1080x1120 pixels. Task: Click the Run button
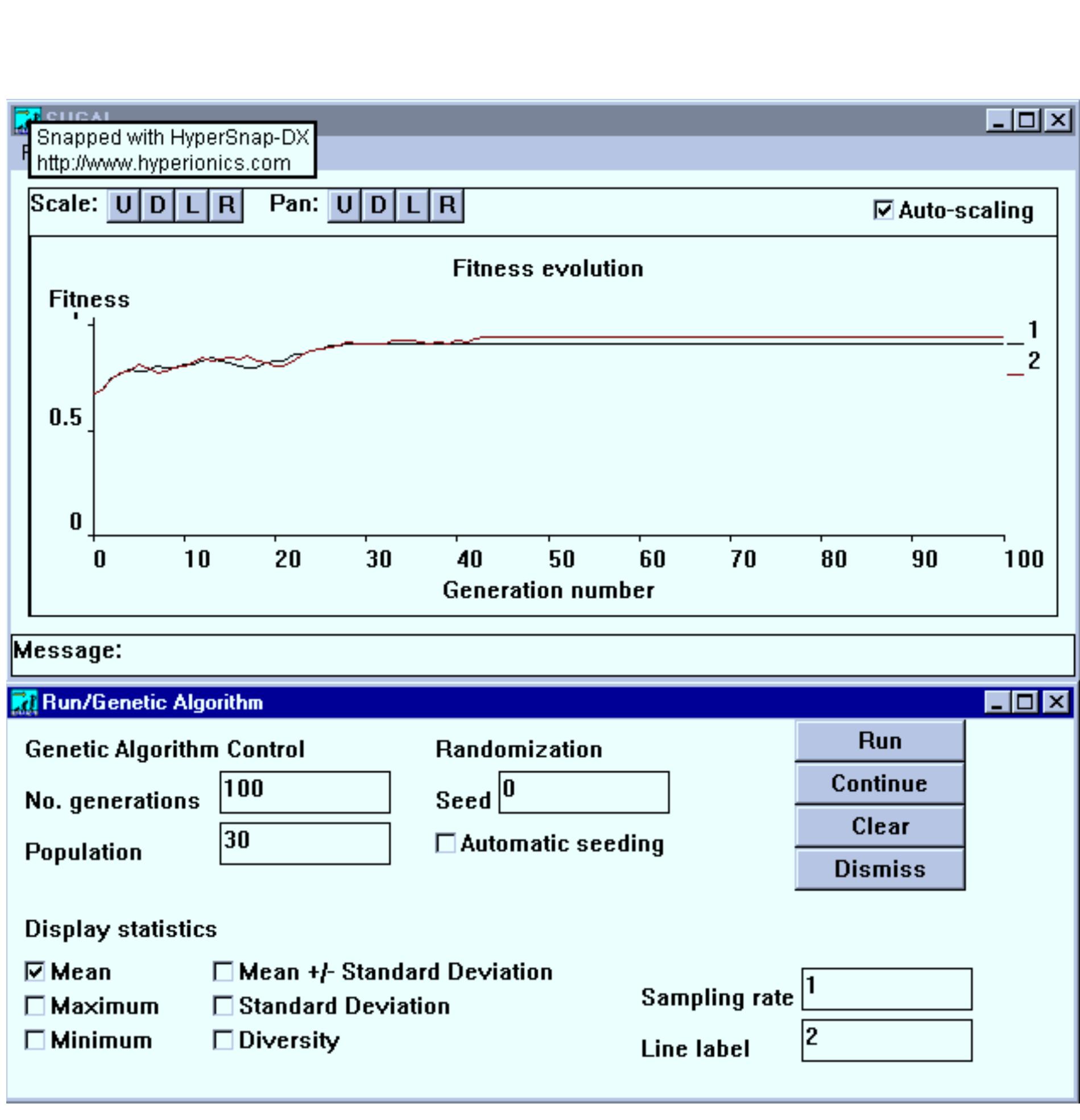click(879, 741)
